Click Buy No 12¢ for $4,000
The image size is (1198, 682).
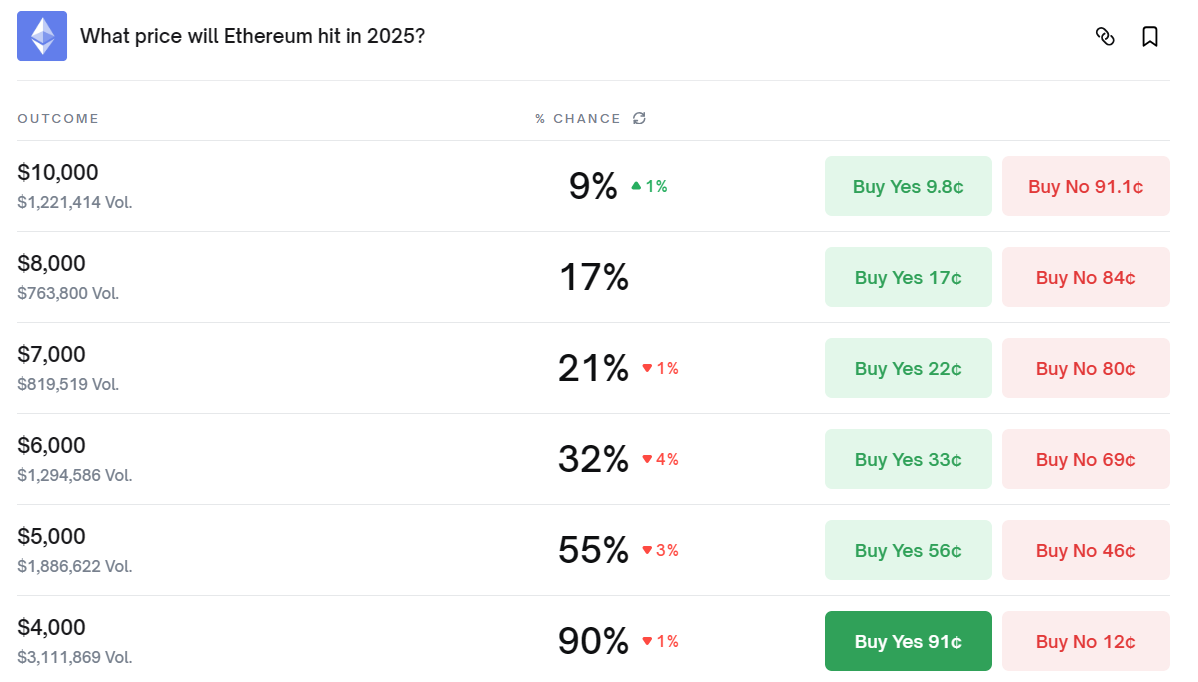point(1085,641)
